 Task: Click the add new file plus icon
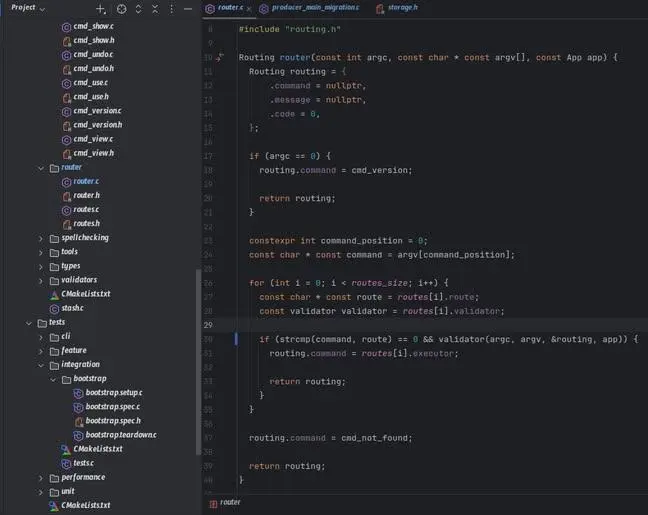(x=100, y=9)
